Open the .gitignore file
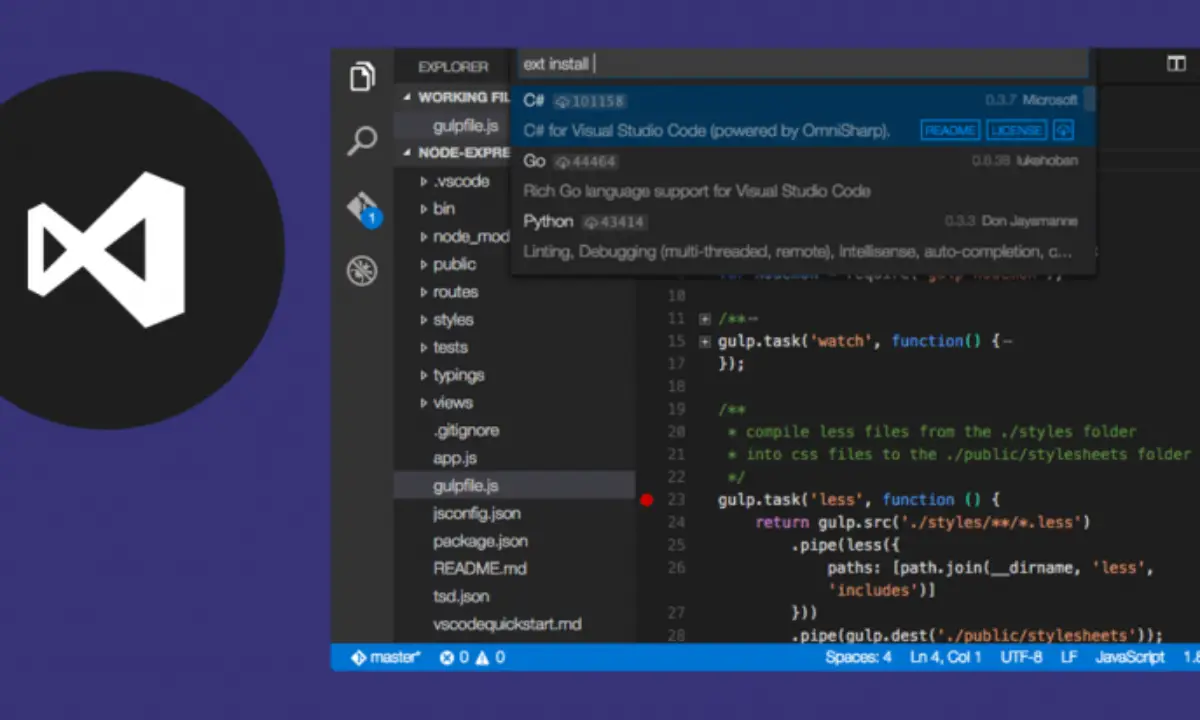Screen dimensions: 1200x720 point(466,430)
